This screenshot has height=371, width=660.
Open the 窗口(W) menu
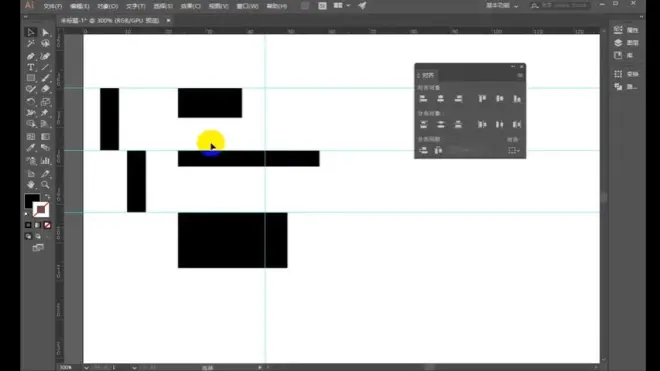click(248, 6)
